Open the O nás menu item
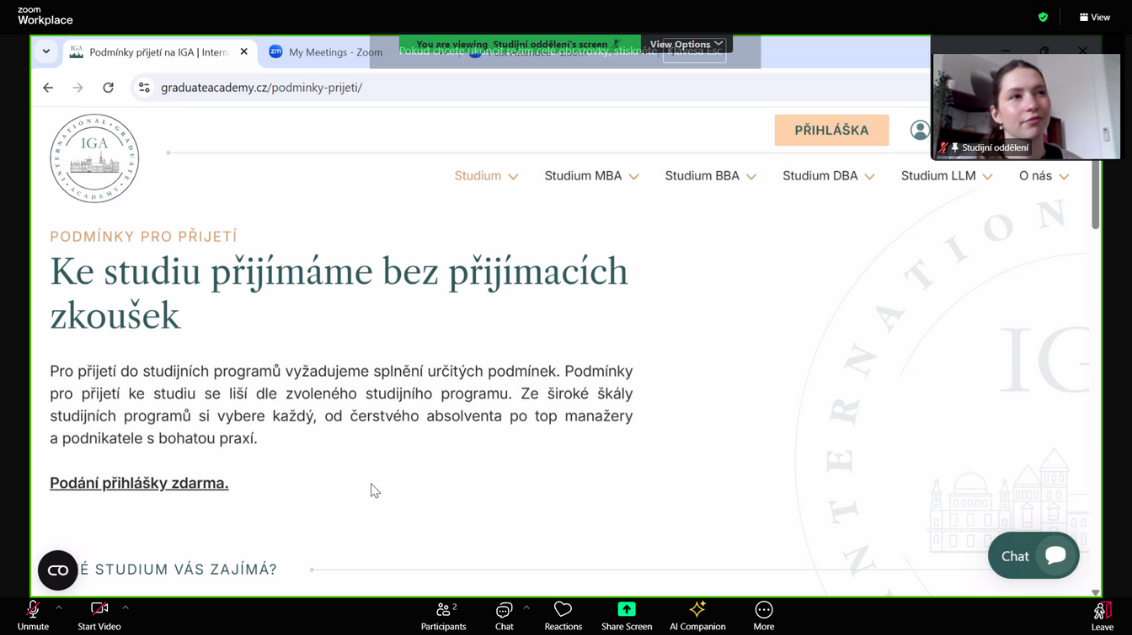The width and height of the screenshot is (1132, 635). pyautogui.click(x=1043, y=176)
